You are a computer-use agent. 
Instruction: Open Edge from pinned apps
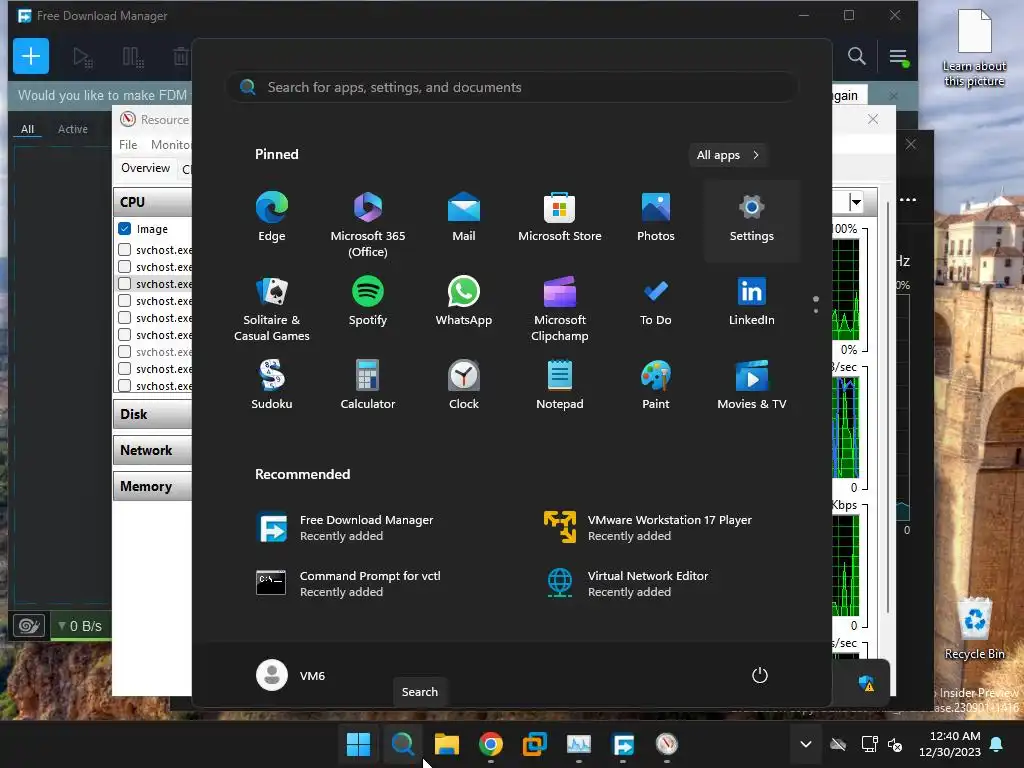point(272,217)
